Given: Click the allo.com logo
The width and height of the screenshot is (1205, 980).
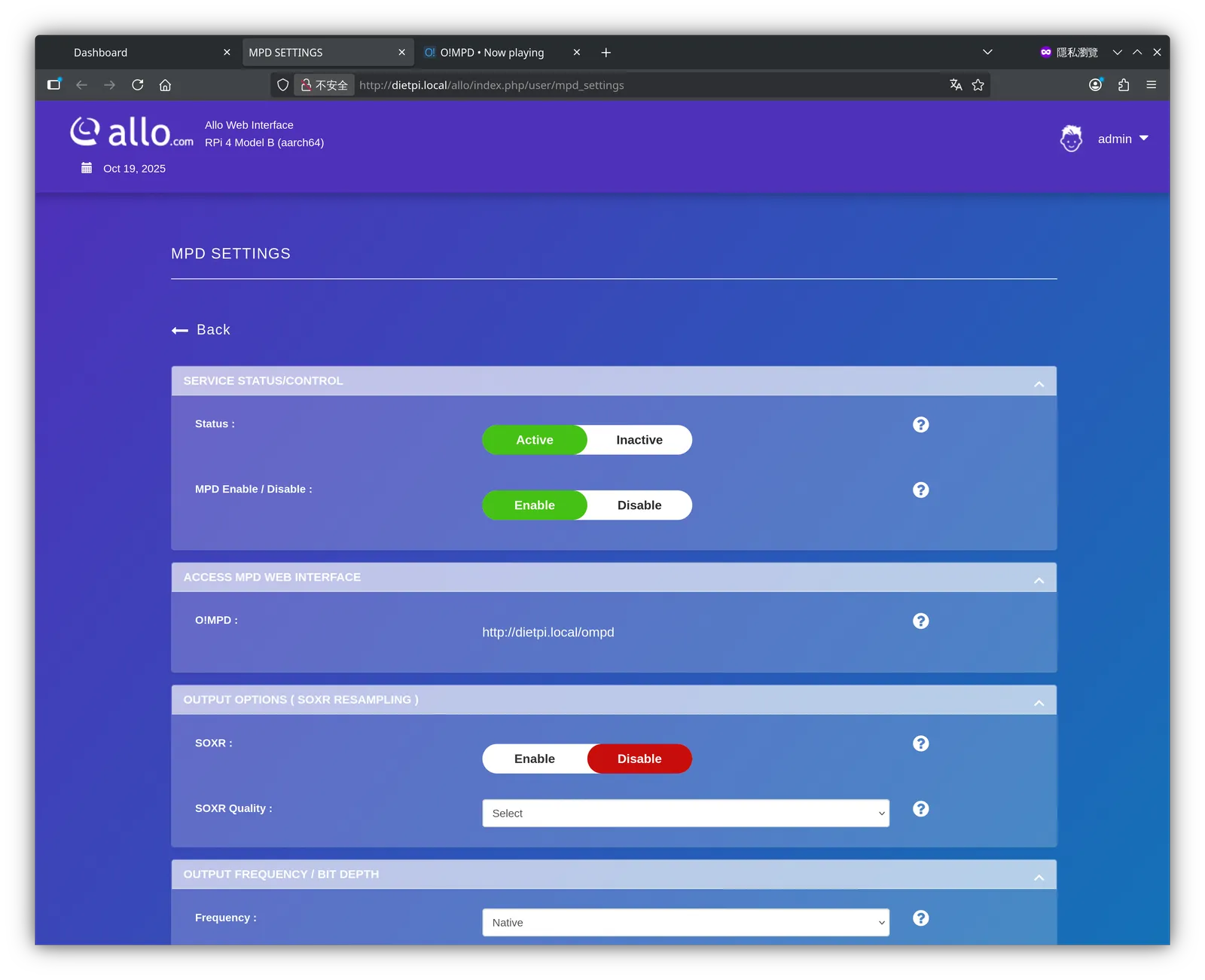Looking at the screenshot, I should (132, 133).
